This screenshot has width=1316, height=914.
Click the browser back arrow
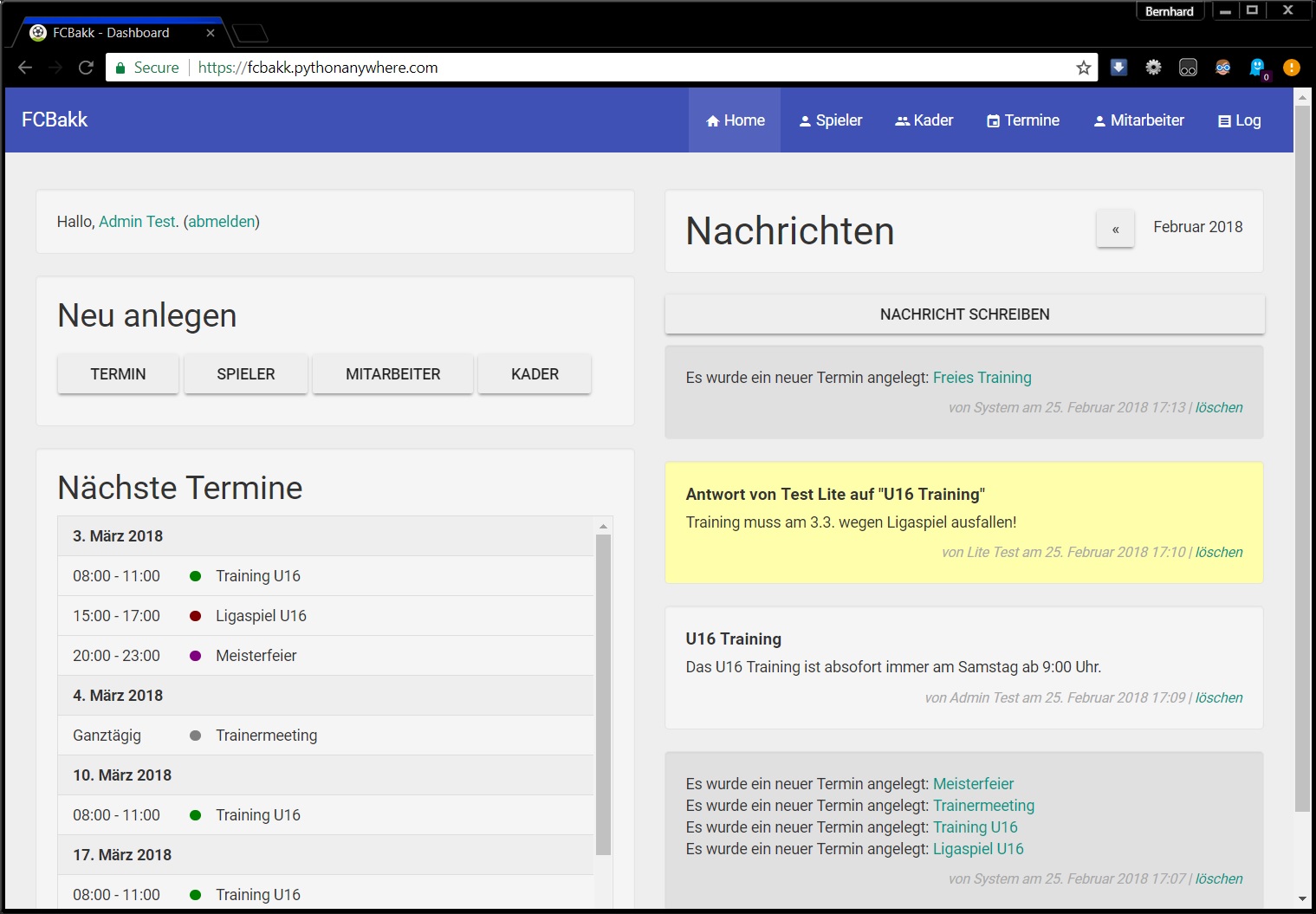[25, 68]
